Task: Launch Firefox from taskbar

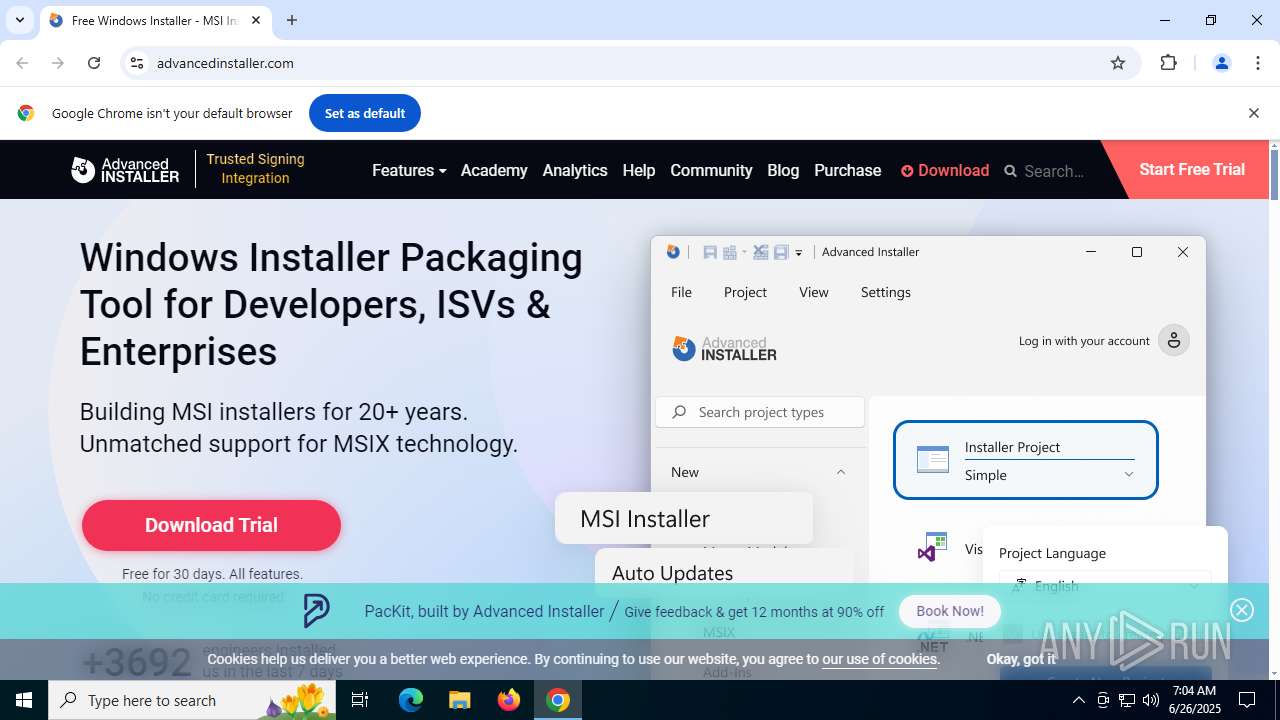Action: pyautogui.click(x=509, y=700)
